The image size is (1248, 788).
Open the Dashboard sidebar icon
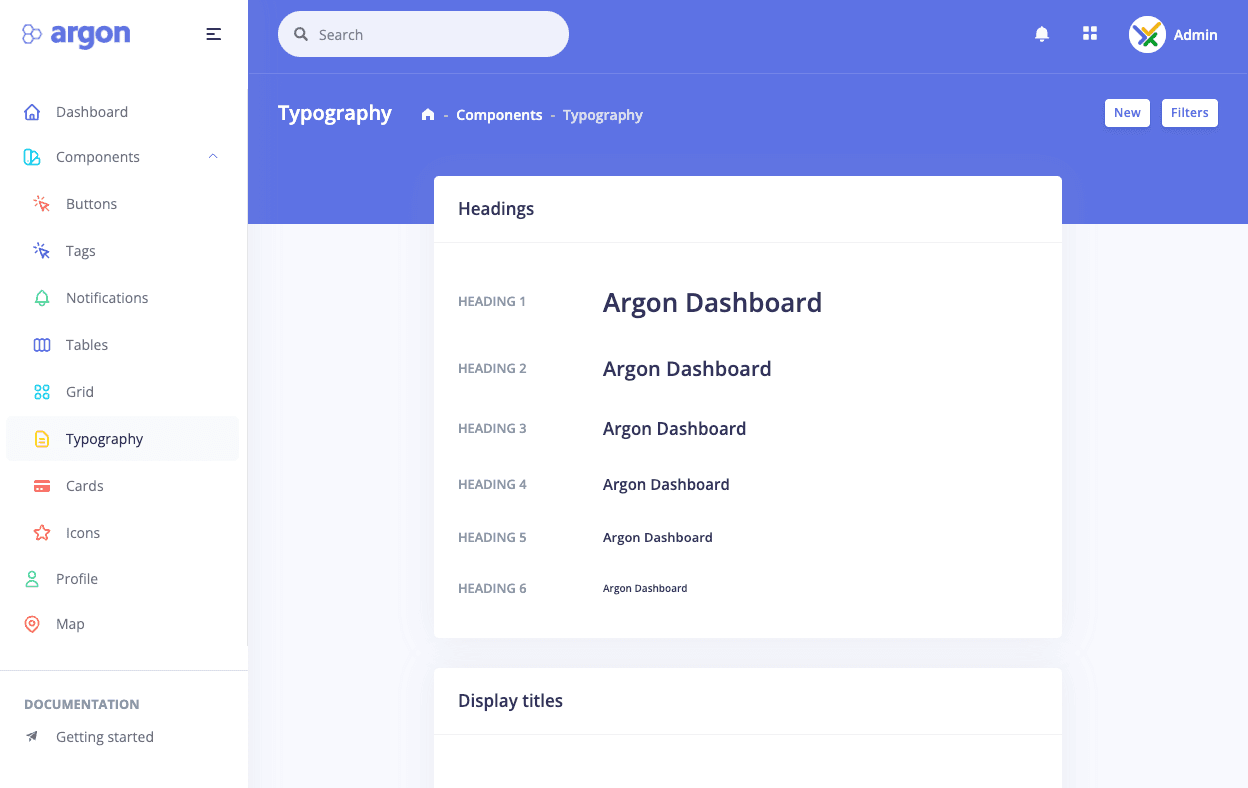[x=34, y=111]
